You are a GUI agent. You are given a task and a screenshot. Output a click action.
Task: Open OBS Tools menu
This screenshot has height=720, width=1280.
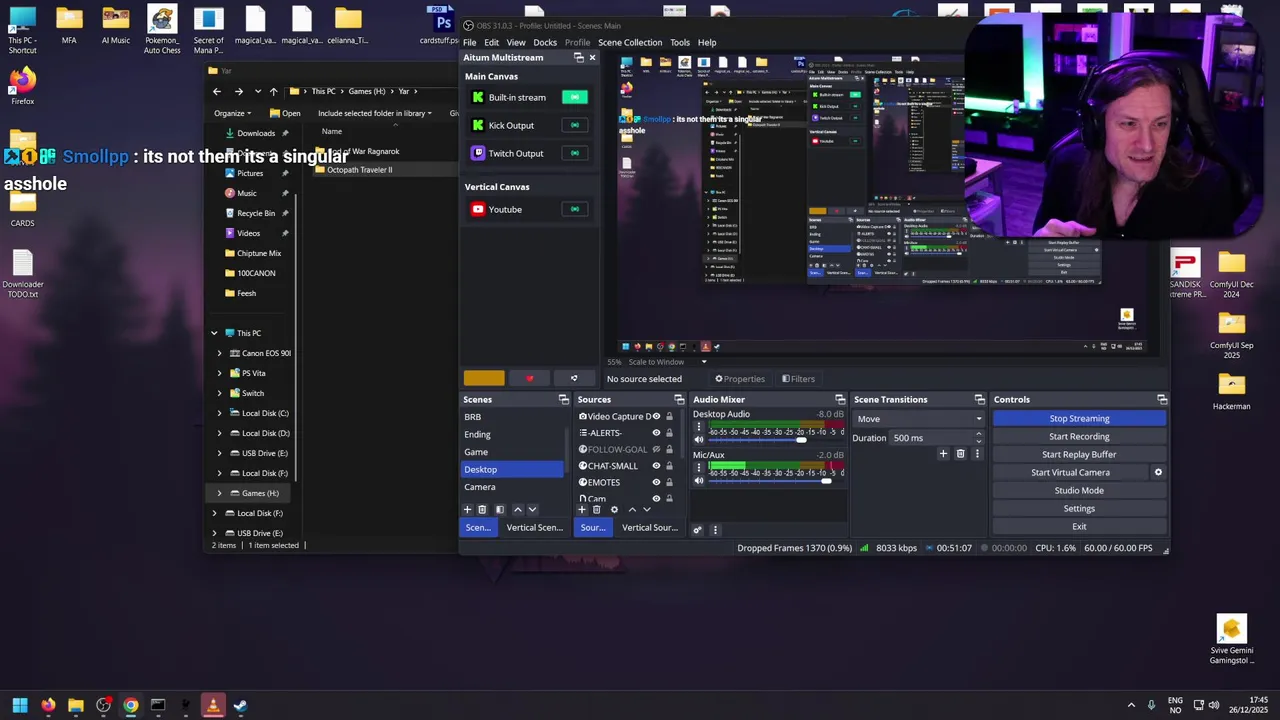(680, 42)
